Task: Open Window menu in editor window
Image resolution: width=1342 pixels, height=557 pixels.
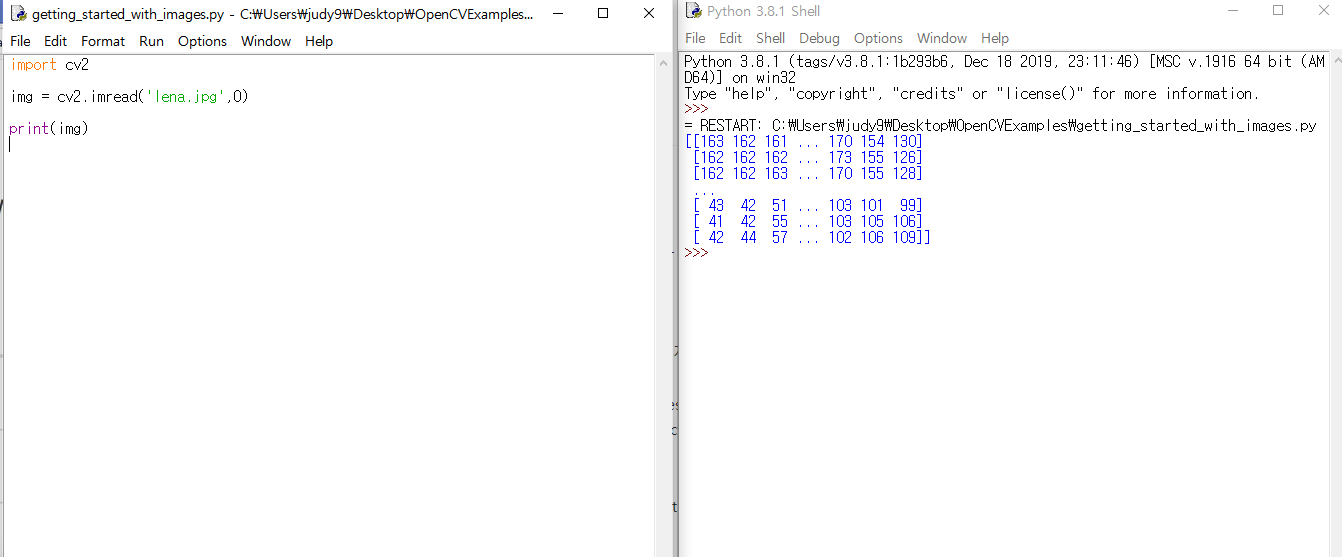Action: click(x=266, y=41)
